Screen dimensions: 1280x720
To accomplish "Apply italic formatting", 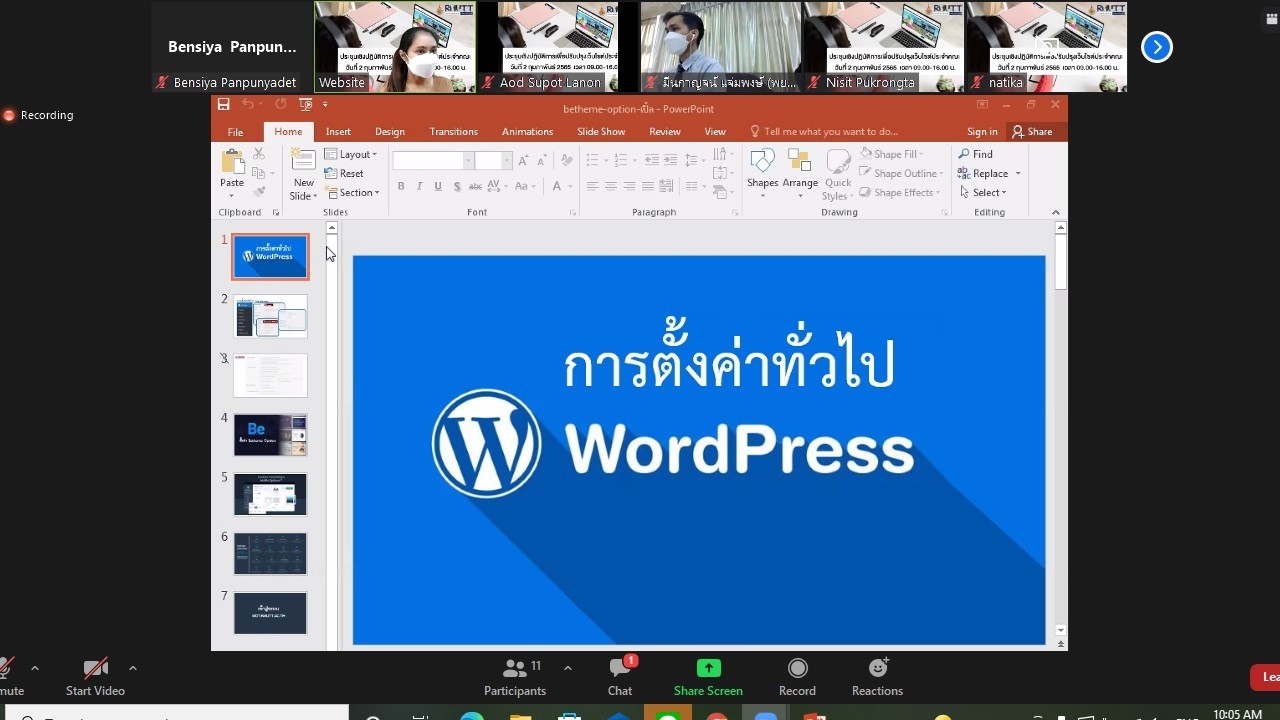I will point(419,186).
